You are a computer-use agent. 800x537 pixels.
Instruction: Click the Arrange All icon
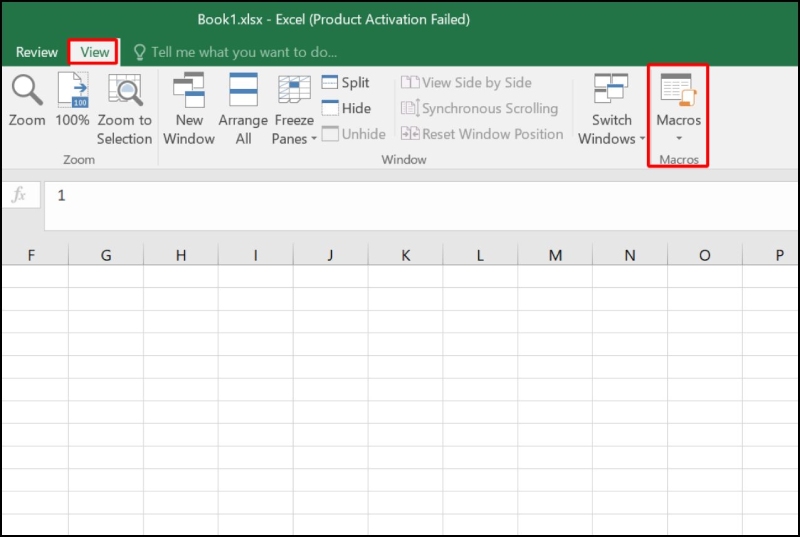[243, 91]
